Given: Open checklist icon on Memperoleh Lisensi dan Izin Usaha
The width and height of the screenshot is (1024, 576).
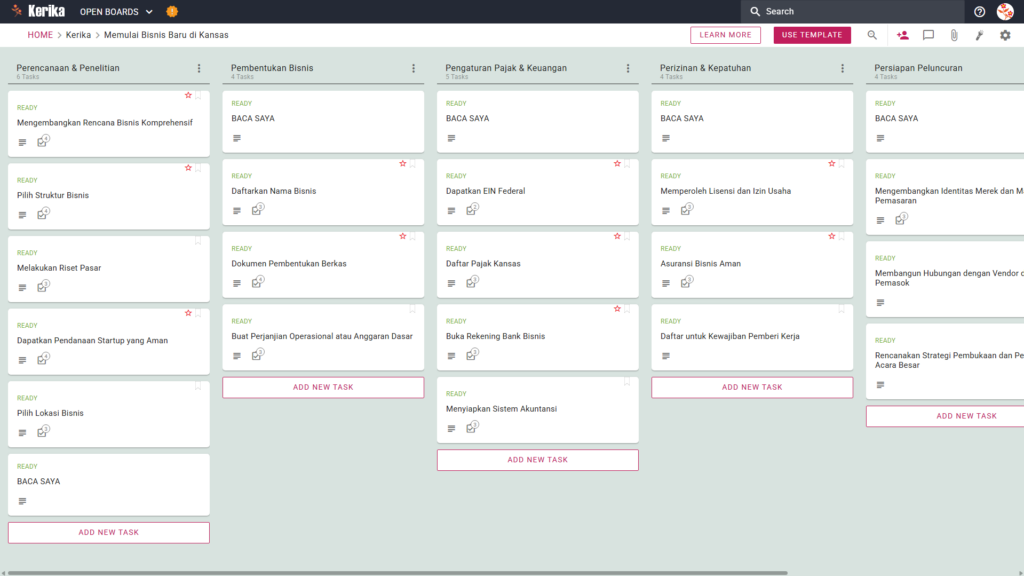Looking at the screenshot, I should 686,210.
